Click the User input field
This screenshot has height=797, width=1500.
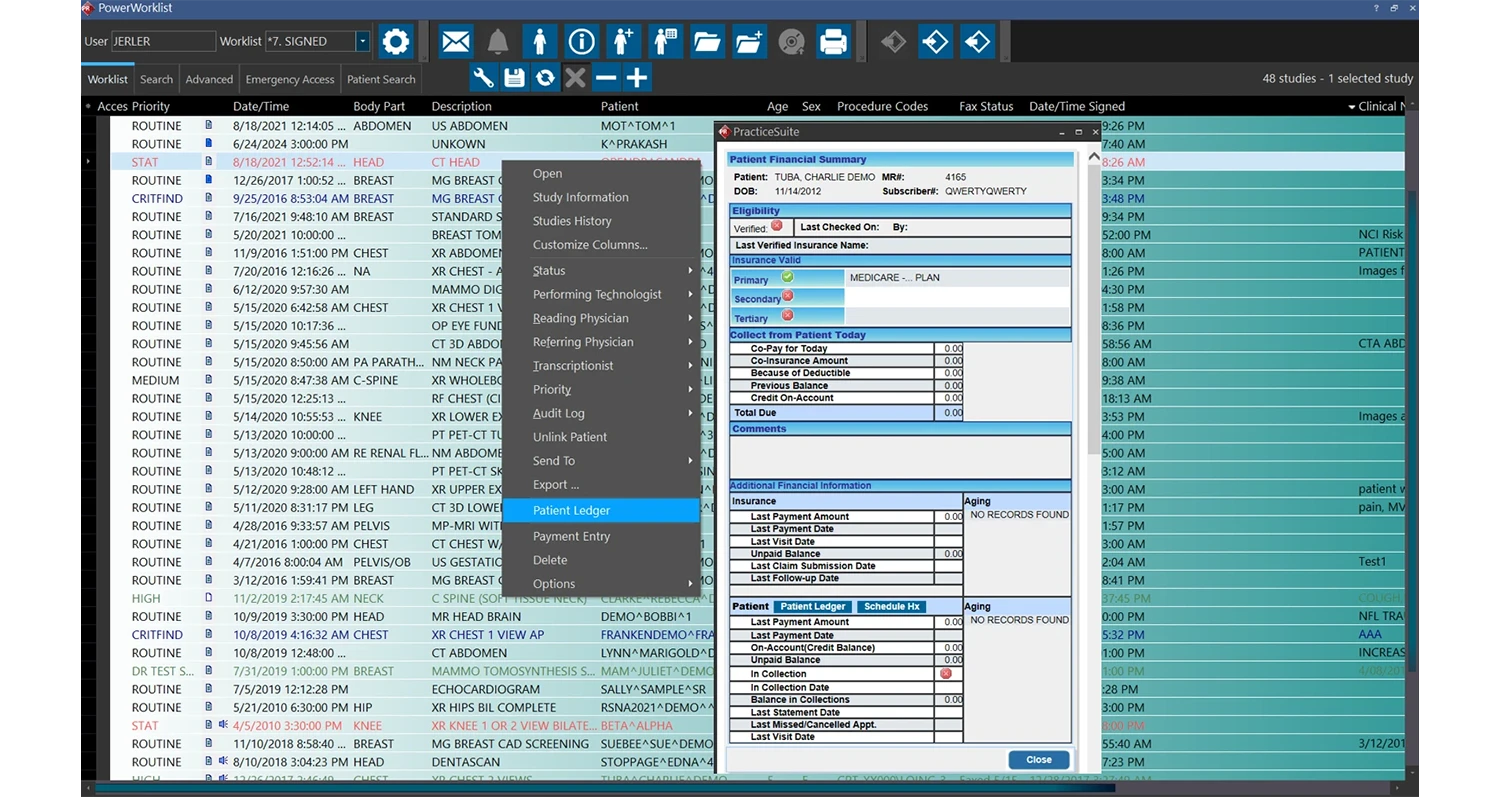coord(162,42)
